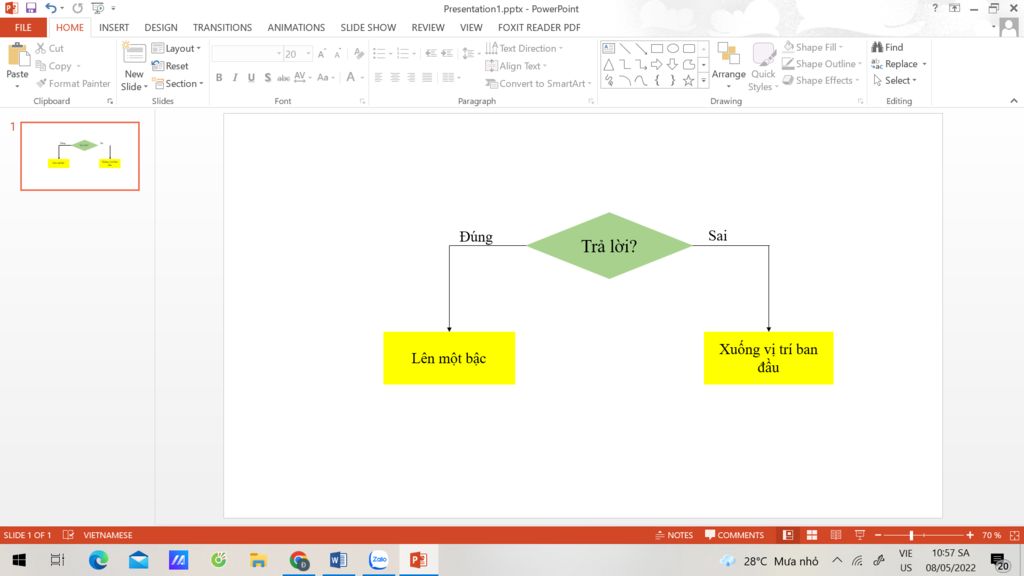The height and width of the screenshot is (576, 1024).
Task: Toggle center text alignment
Action: click(x=395, y=78)
